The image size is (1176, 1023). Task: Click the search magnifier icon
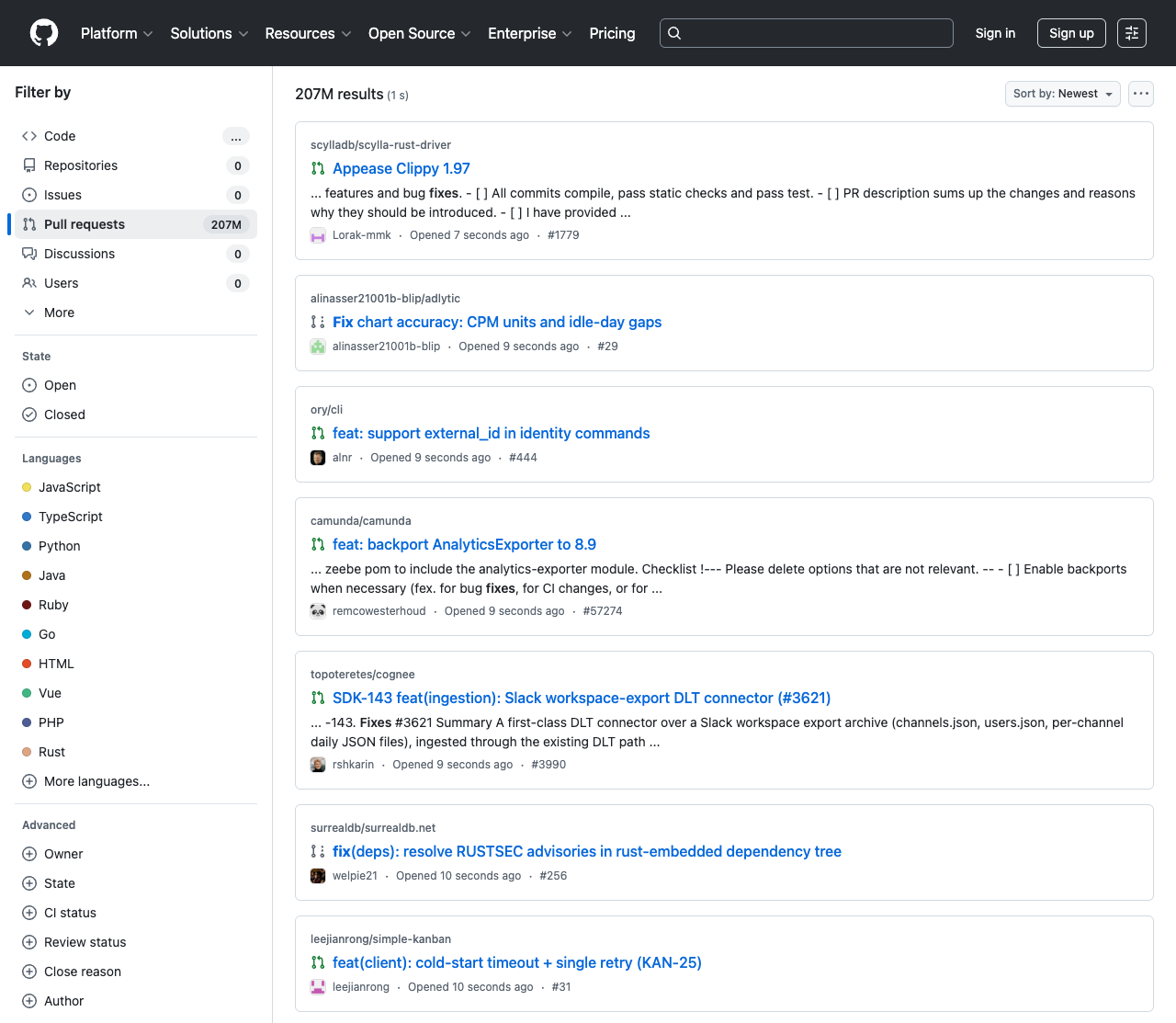click(x=674, y=33)
